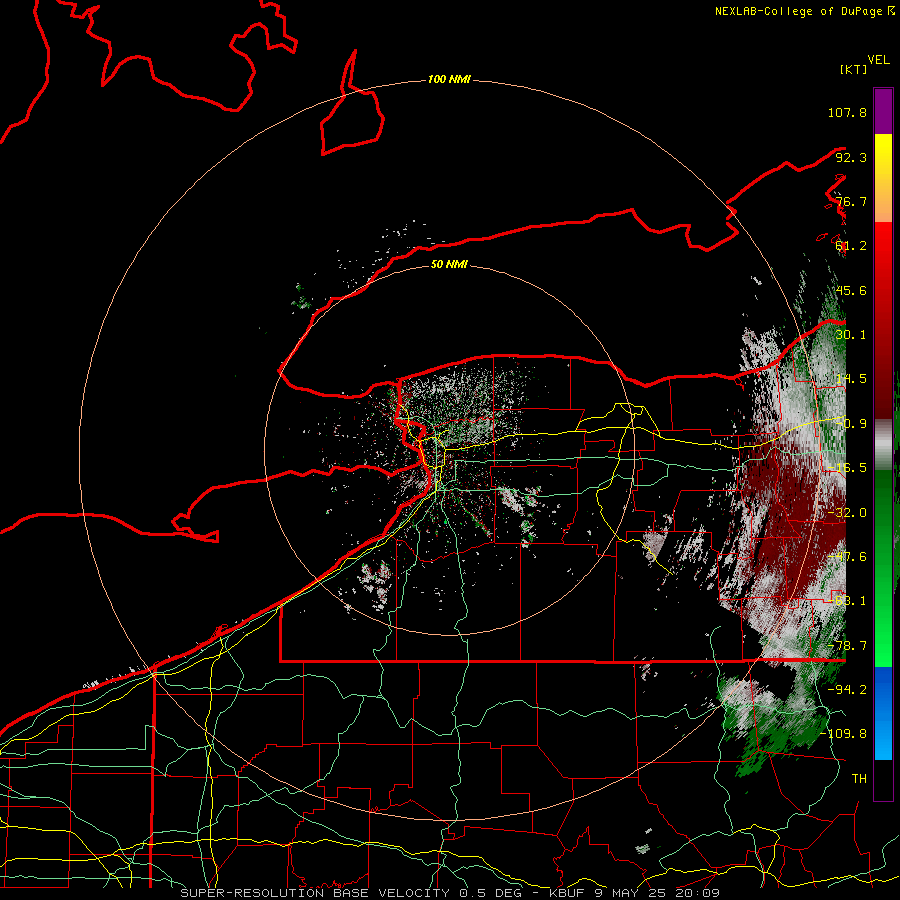Click the VEL legend title
The width and height of the screenshot is (900, 900).
click(878, 60)
